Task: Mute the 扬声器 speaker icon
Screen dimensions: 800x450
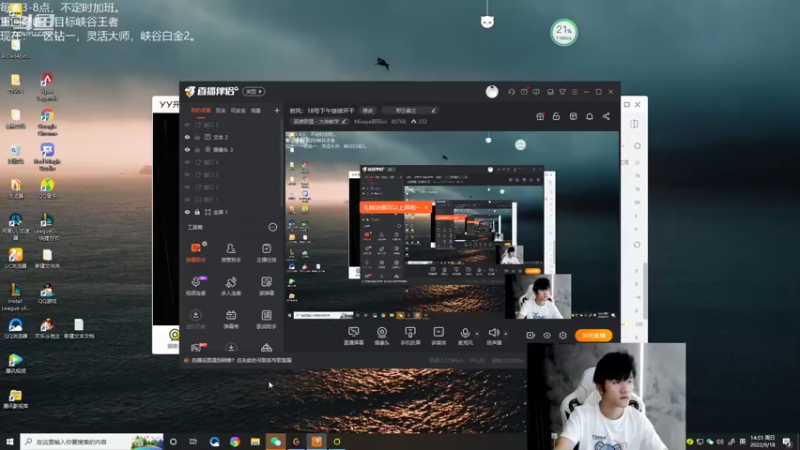Action: [493, 333]
